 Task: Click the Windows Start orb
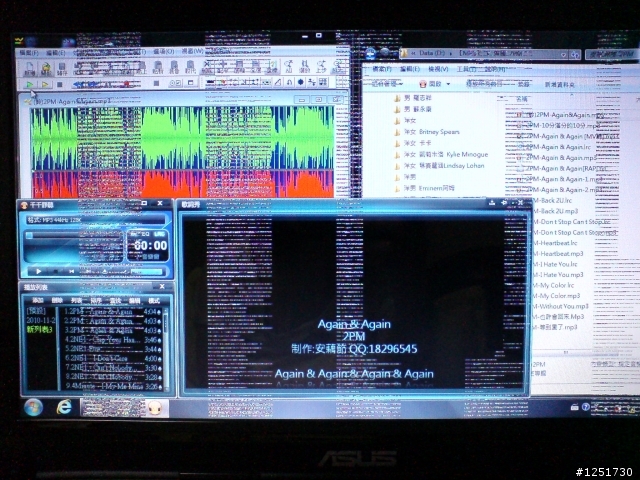click(33, 407)
